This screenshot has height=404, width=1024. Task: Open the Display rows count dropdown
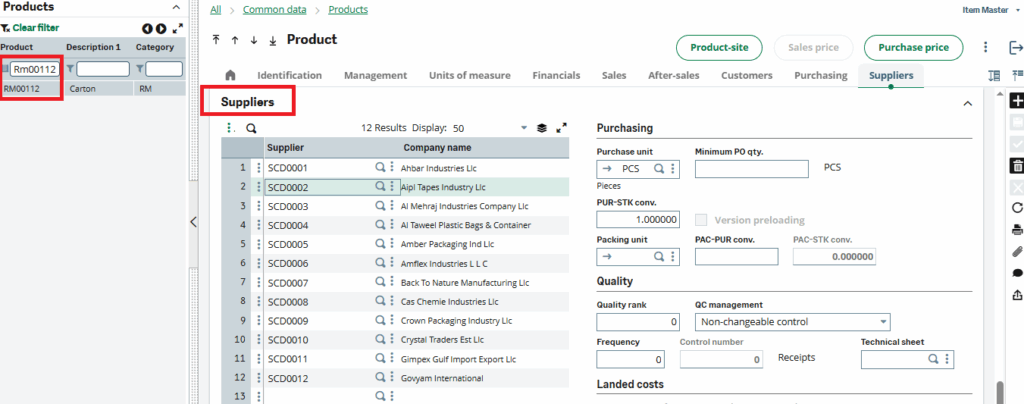point(523,128)
